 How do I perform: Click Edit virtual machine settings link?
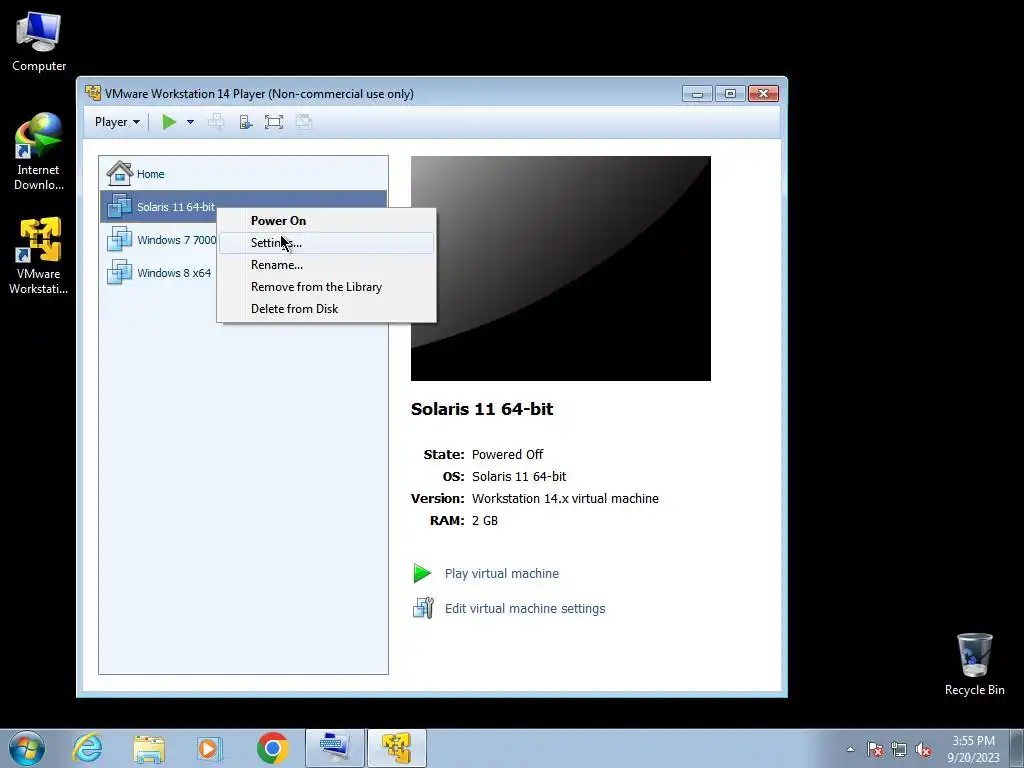coord(525,609)
